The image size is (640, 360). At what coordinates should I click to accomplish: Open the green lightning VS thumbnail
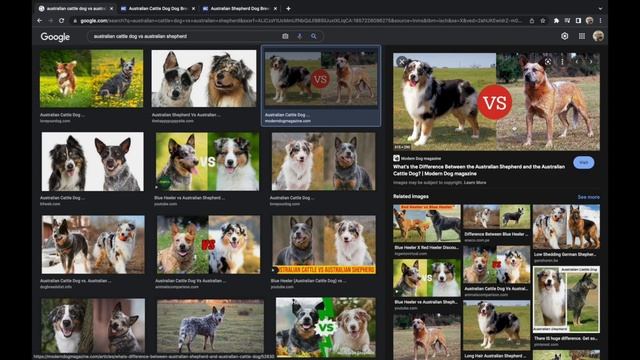pos(326,327)
